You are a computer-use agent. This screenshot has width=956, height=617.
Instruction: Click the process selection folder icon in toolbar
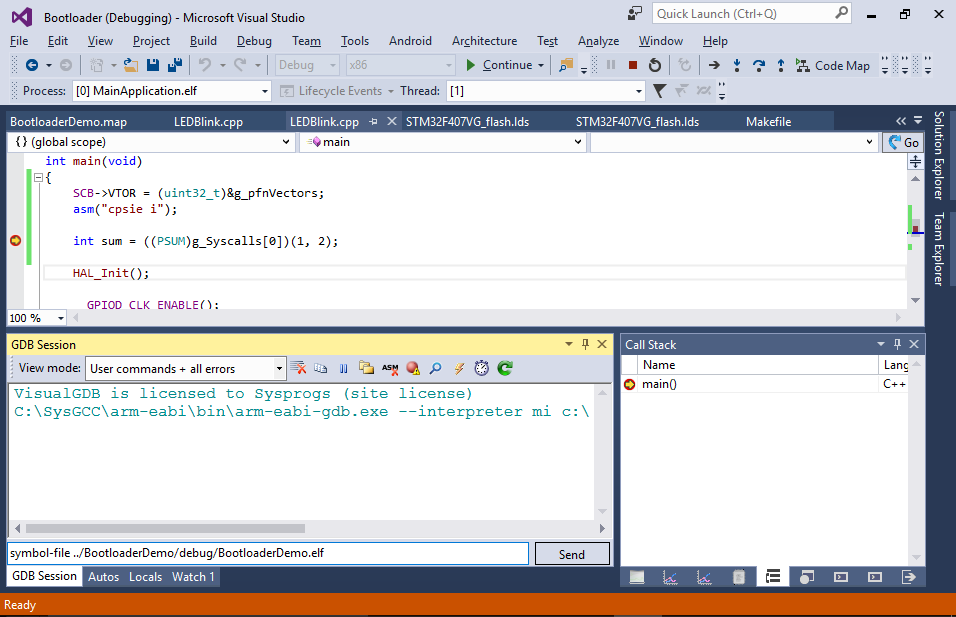coord(566,65)
